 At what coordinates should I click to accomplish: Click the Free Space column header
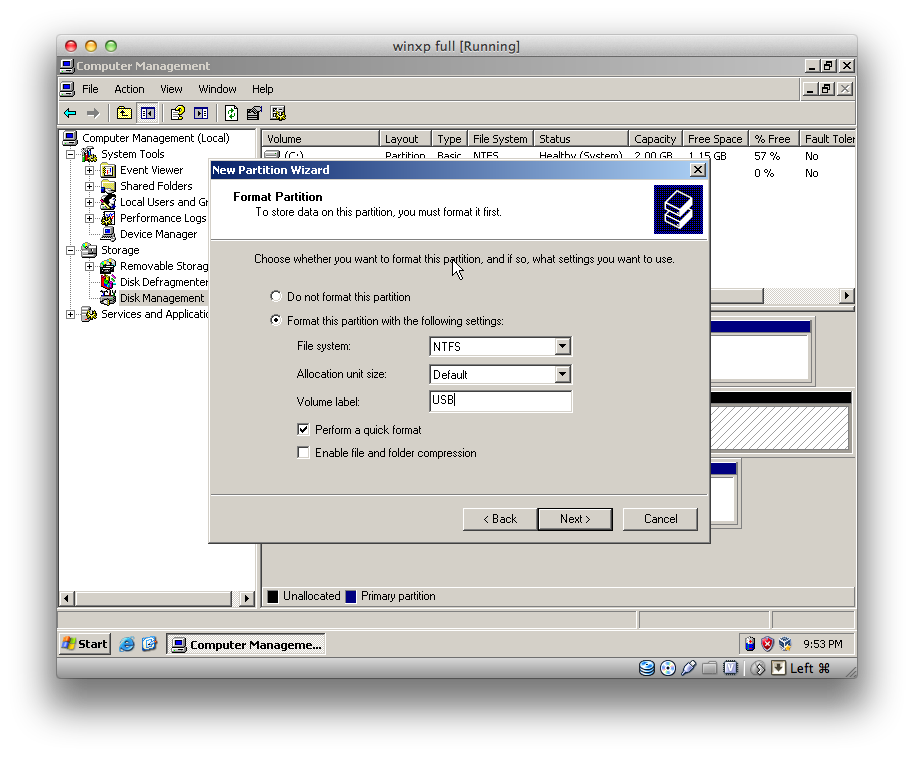pyautogui.click(x=715, y=139)
